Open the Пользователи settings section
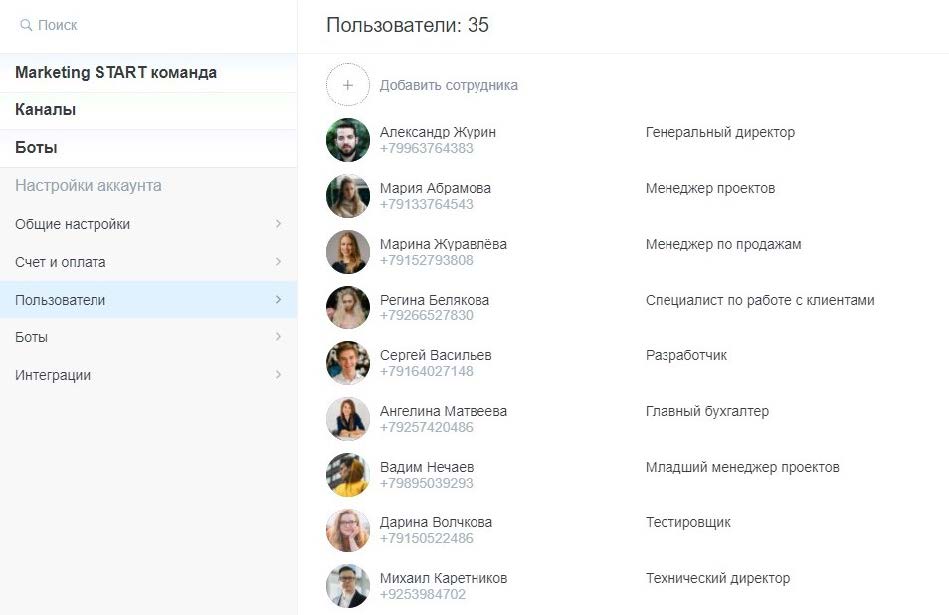The height and width of the screenshot is (615, 949). [60, 300]
